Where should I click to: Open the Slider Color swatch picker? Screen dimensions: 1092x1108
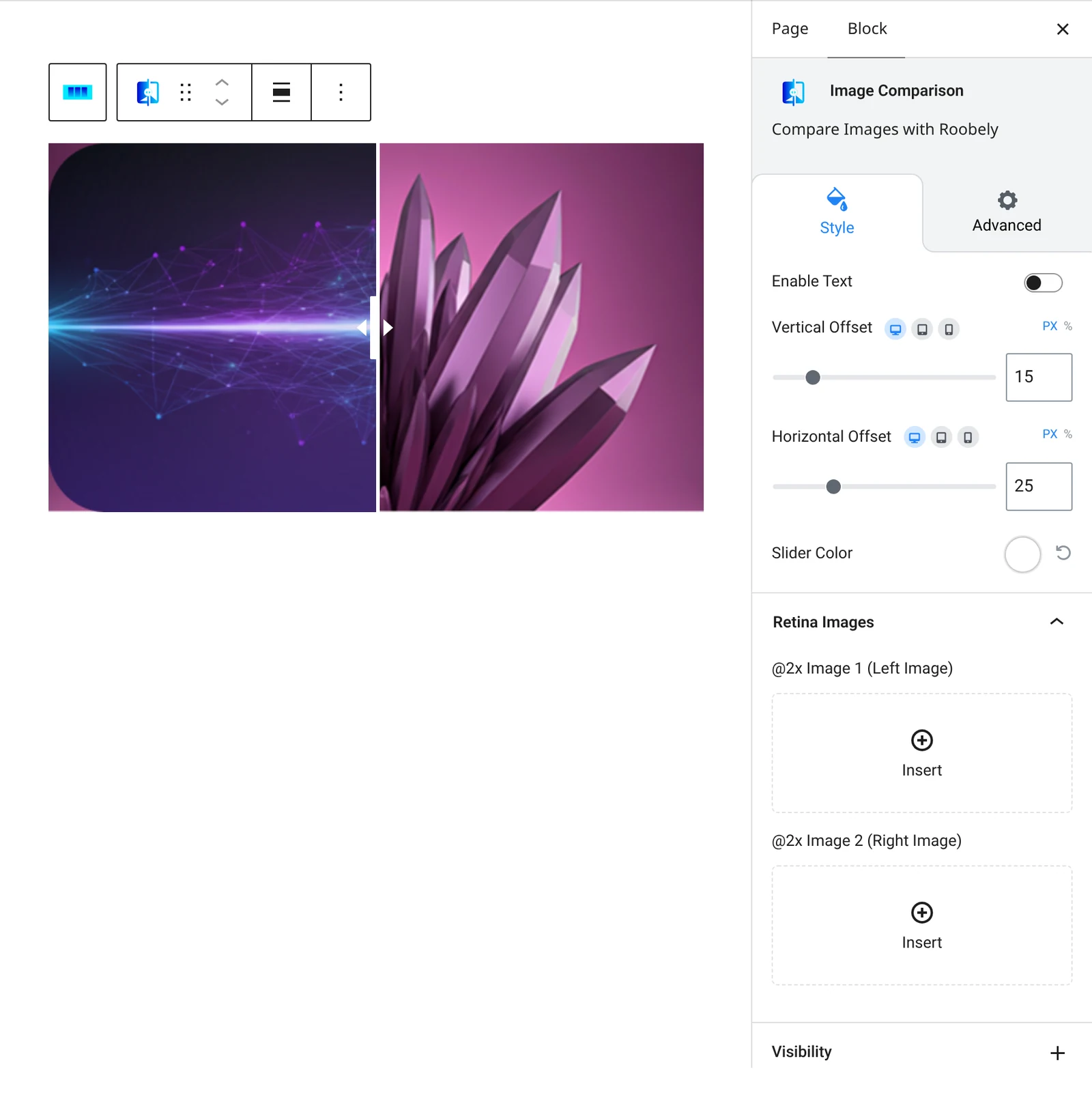point(1022,554)
